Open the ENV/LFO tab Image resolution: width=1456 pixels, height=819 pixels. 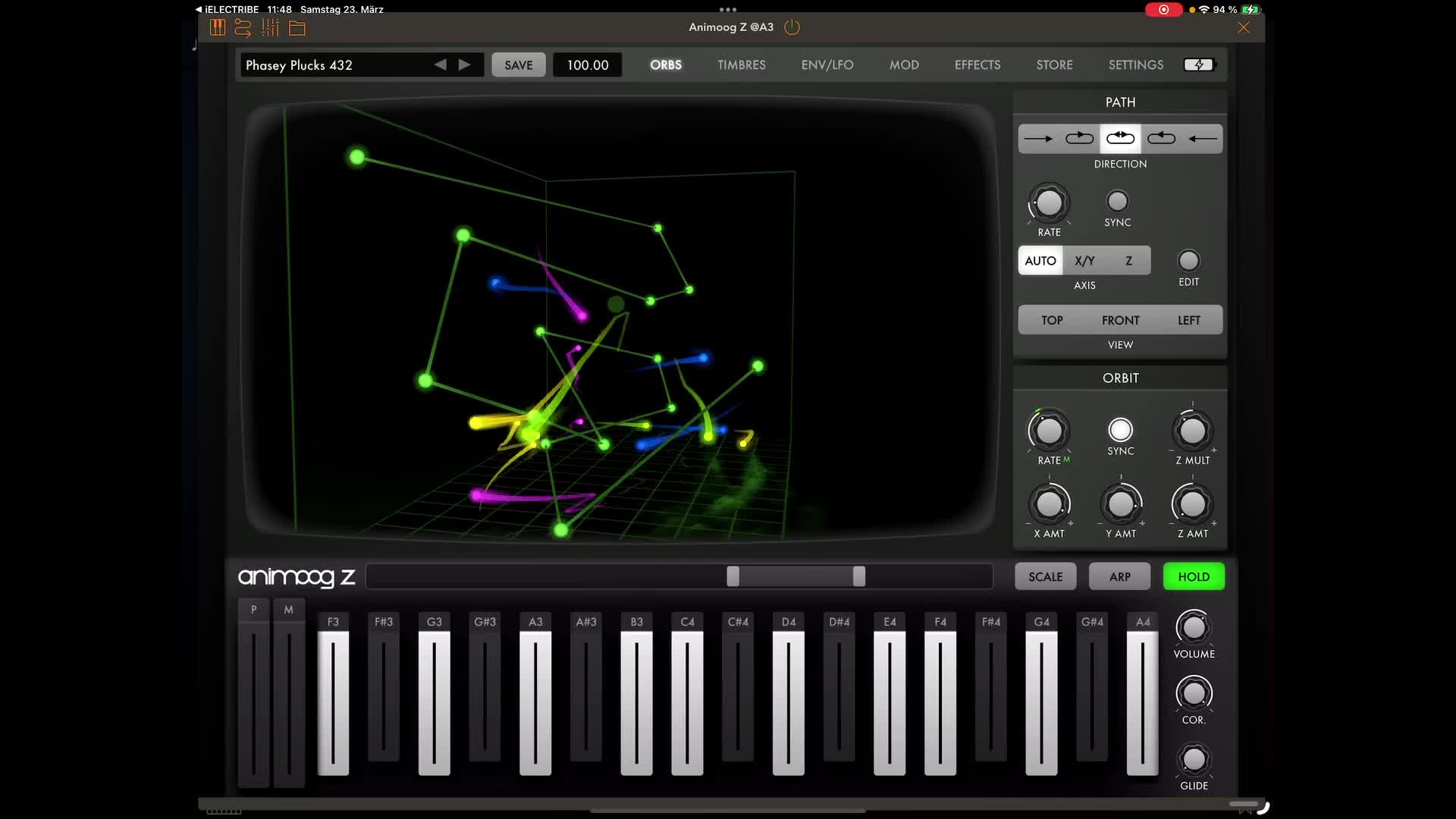click(x=827, y=65)
